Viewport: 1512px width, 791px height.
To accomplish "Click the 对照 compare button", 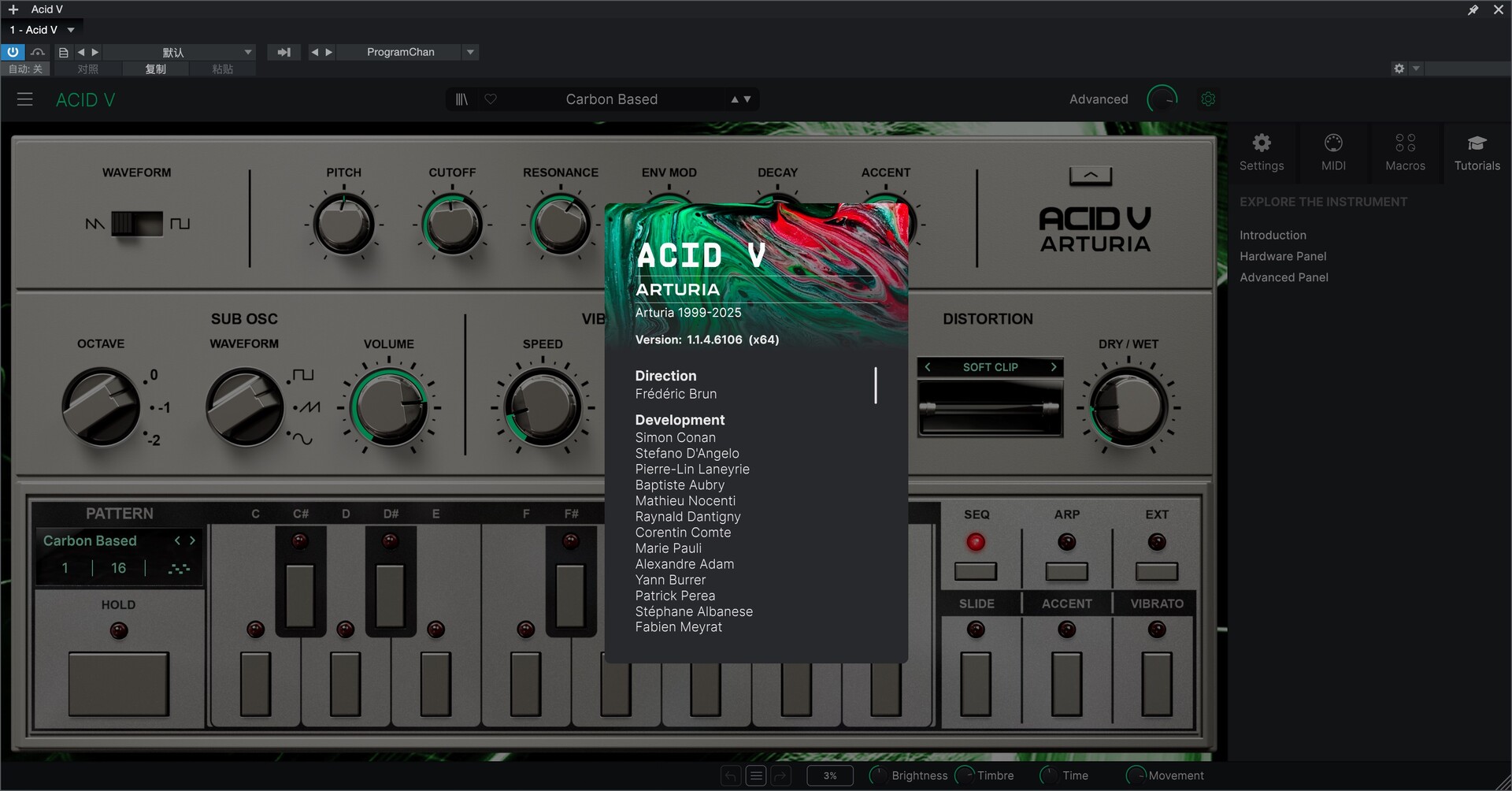I will pos(87,69).
